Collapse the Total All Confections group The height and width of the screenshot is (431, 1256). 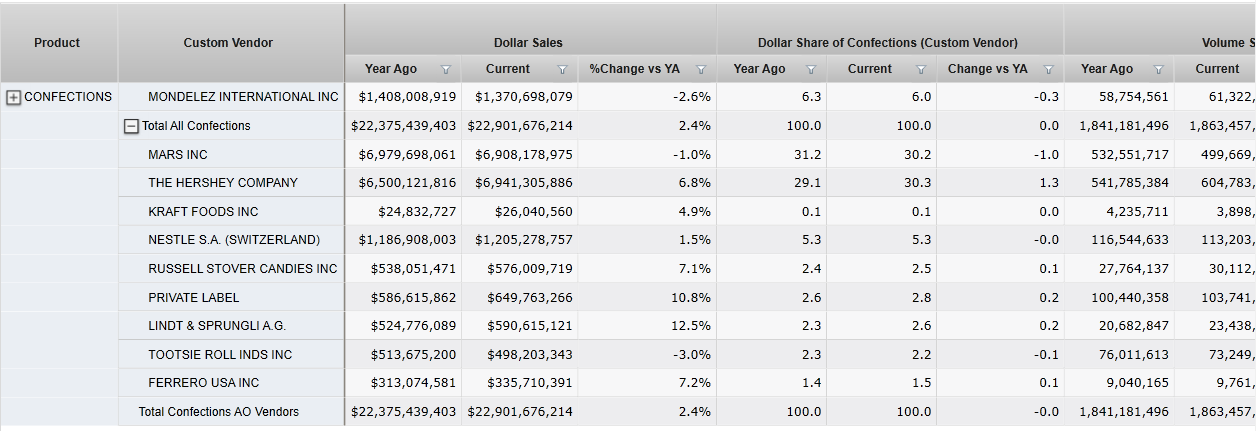point(130,126)
